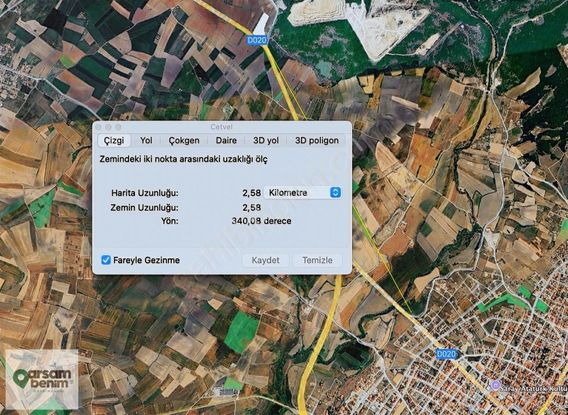Viewport: 568px width, 415px height.
Task: Click the 340,08 derece heading value
Action: [261, 221]
